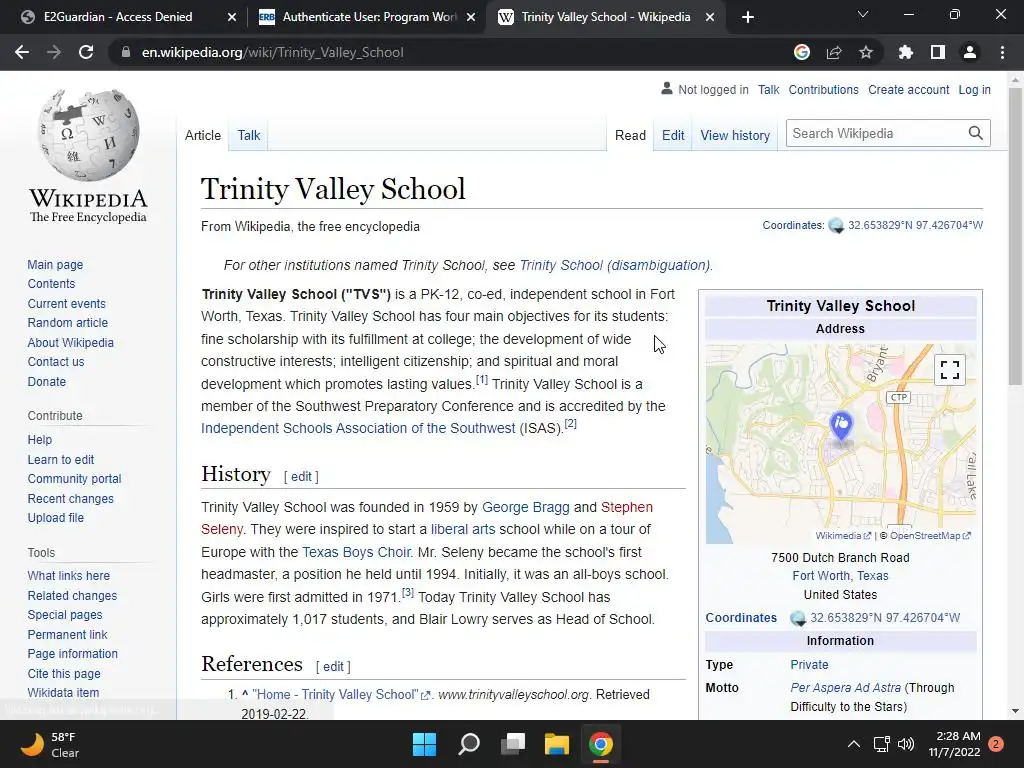Open the Random article link
This screenshot has height=768, width=1024.
click(x=67, y=323)
